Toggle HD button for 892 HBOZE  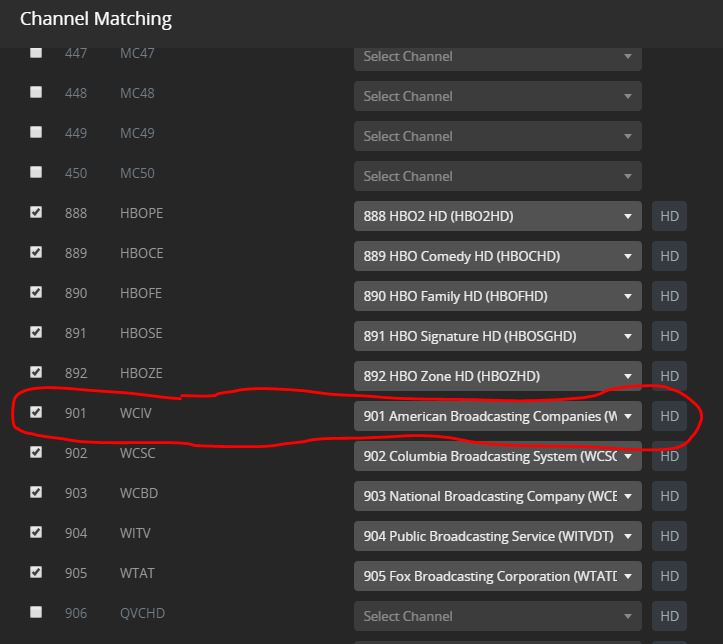point(669,376)
